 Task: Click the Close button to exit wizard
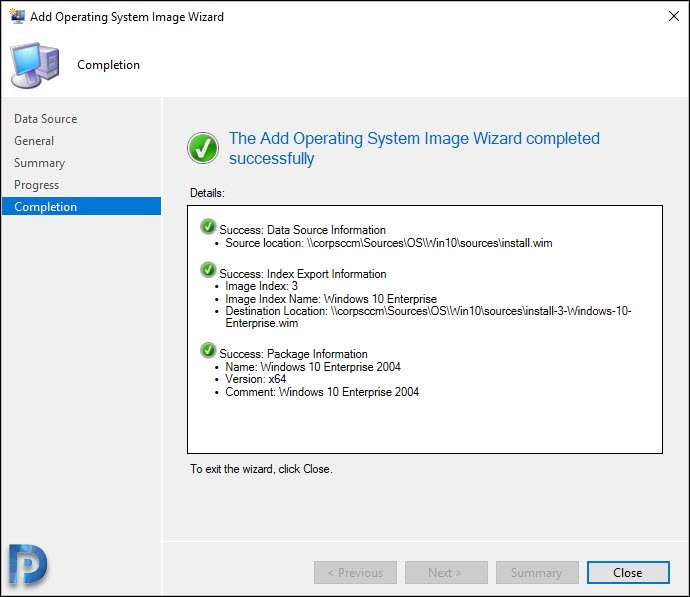pyautogui.click(x=628, y=572)
